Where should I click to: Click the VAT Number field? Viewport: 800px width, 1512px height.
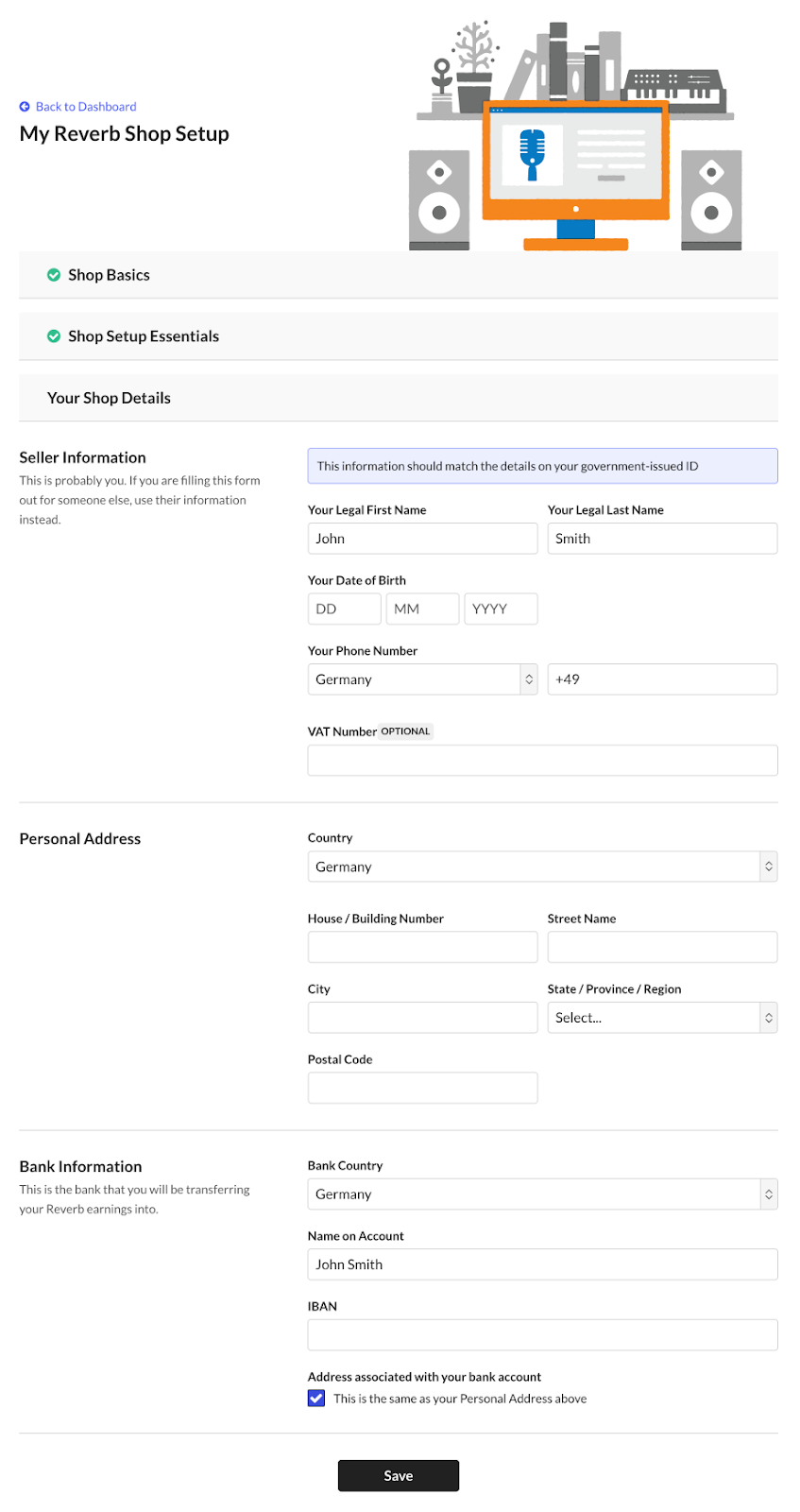click(542, 761)
